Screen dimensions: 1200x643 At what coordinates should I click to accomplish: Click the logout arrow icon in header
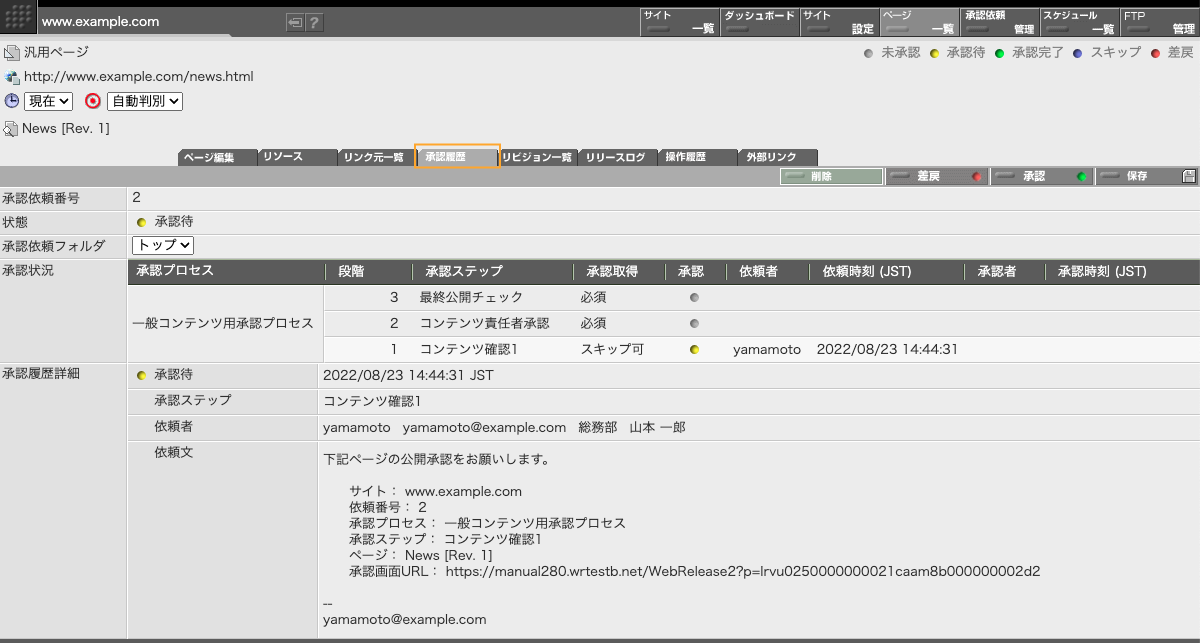pos(295,22)
